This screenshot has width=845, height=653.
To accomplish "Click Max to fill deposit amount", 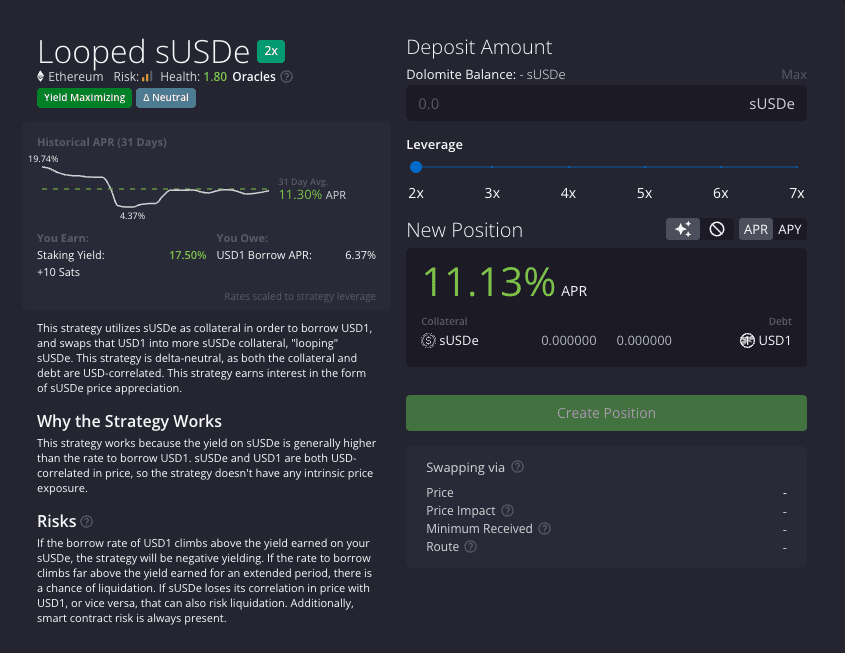I will (x=794, y=75).
